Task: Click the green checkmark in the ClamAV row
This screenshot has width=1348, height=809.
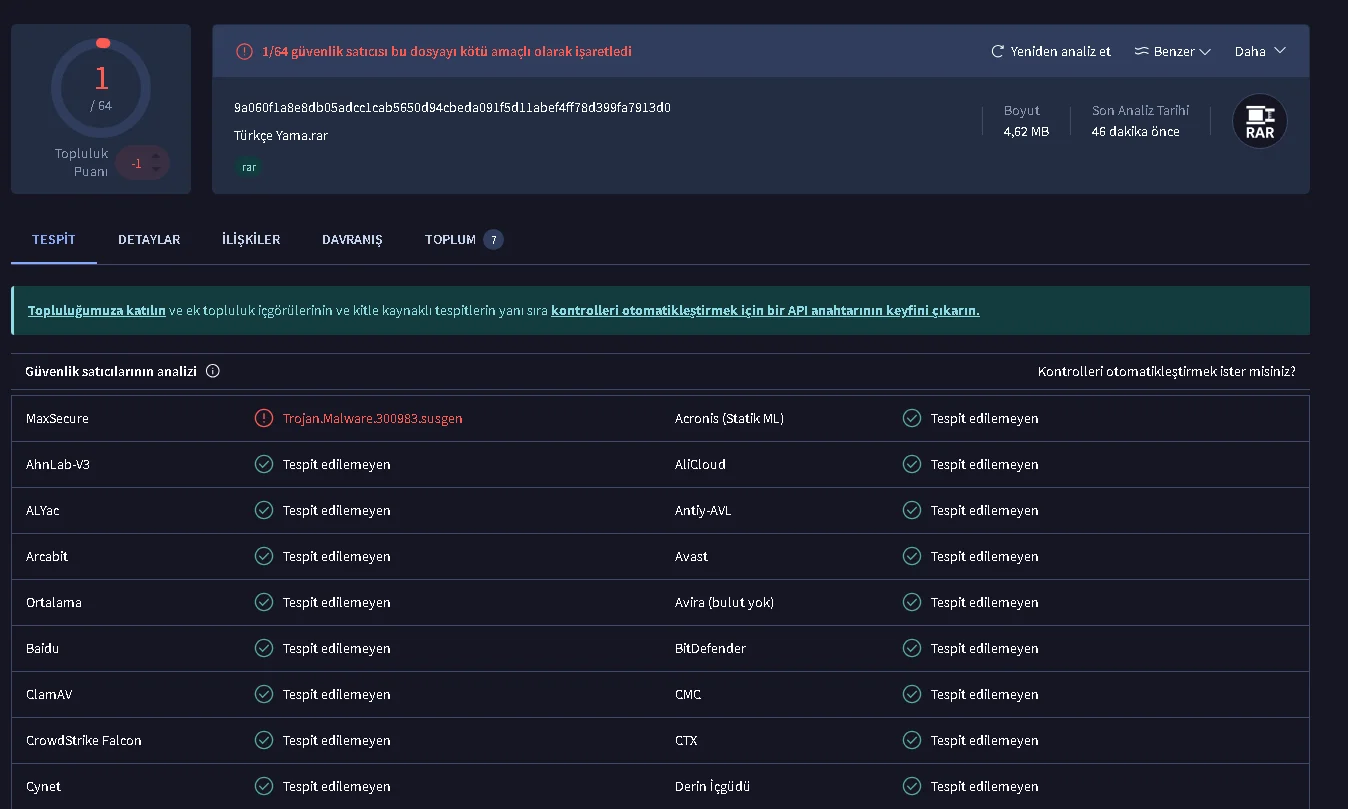Action: [263, 694]
